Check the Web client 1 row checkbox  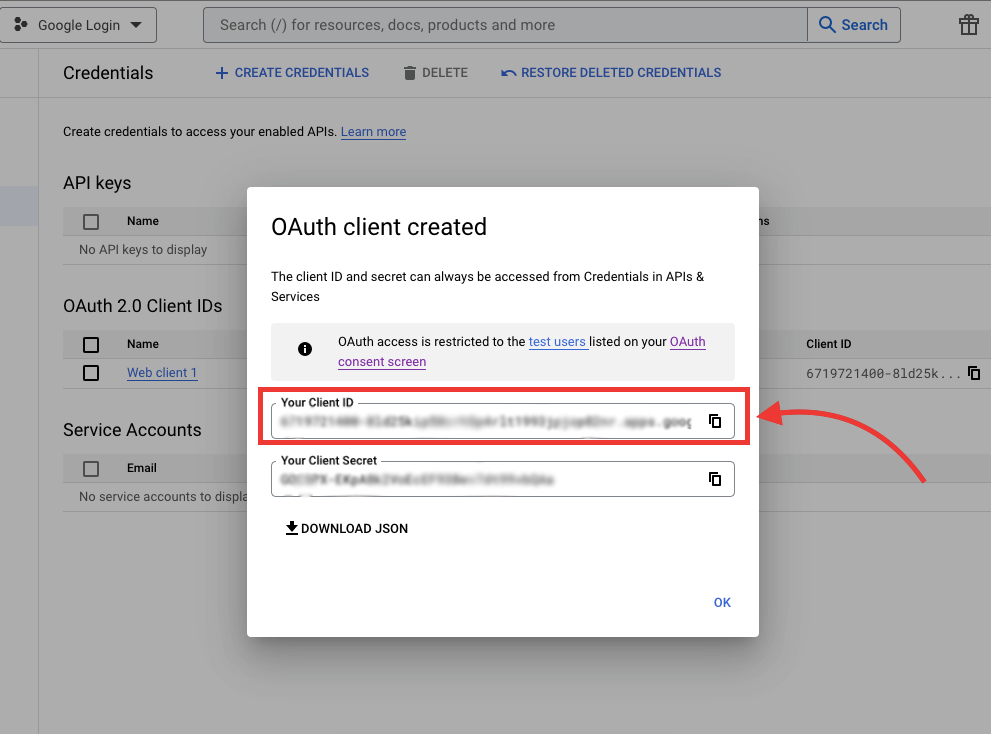point(91,373)
